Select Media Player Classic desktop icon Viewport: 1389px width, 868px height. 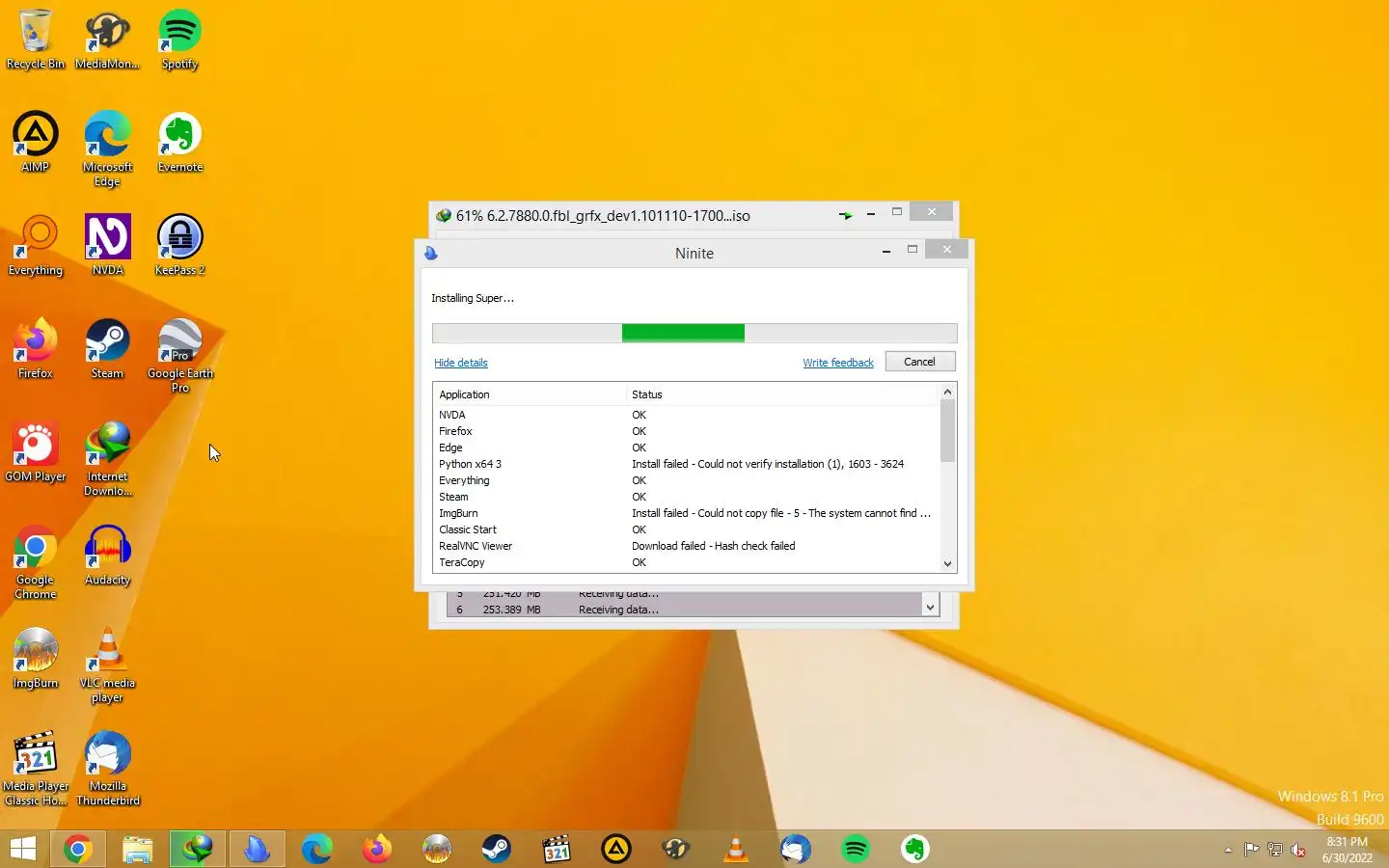coord(36,769)
